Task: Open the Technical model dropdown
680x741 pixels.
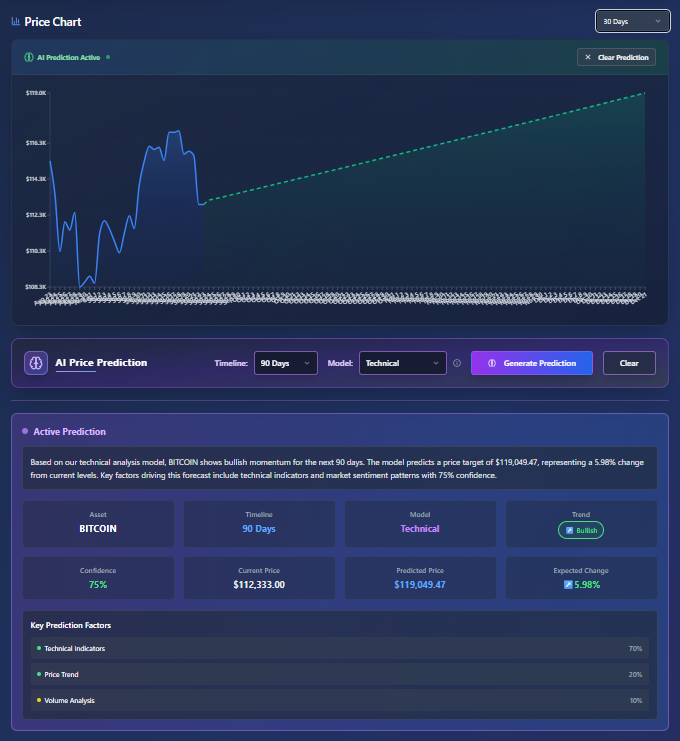Action: tap(403, 363)
